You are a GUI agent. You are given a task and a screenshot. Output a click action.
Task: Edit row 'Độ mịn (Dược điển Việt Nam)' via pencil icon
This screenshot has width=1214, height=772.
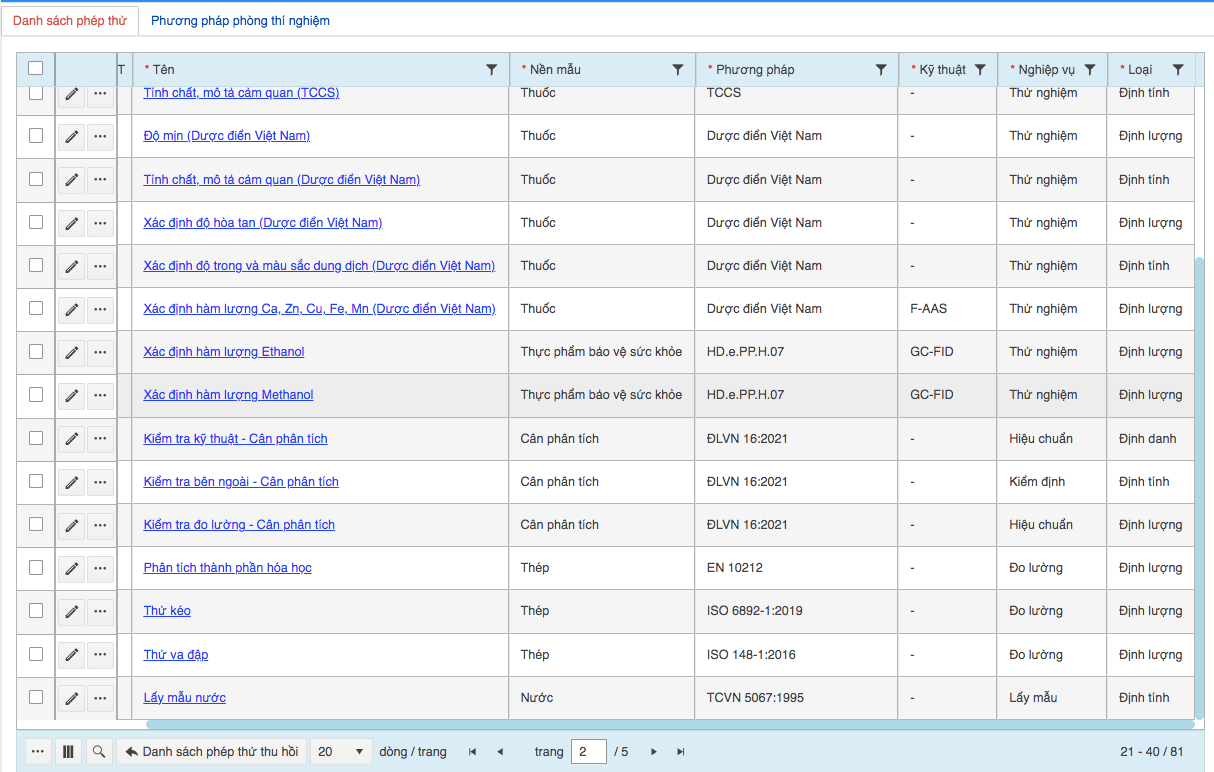pos(71,137)
